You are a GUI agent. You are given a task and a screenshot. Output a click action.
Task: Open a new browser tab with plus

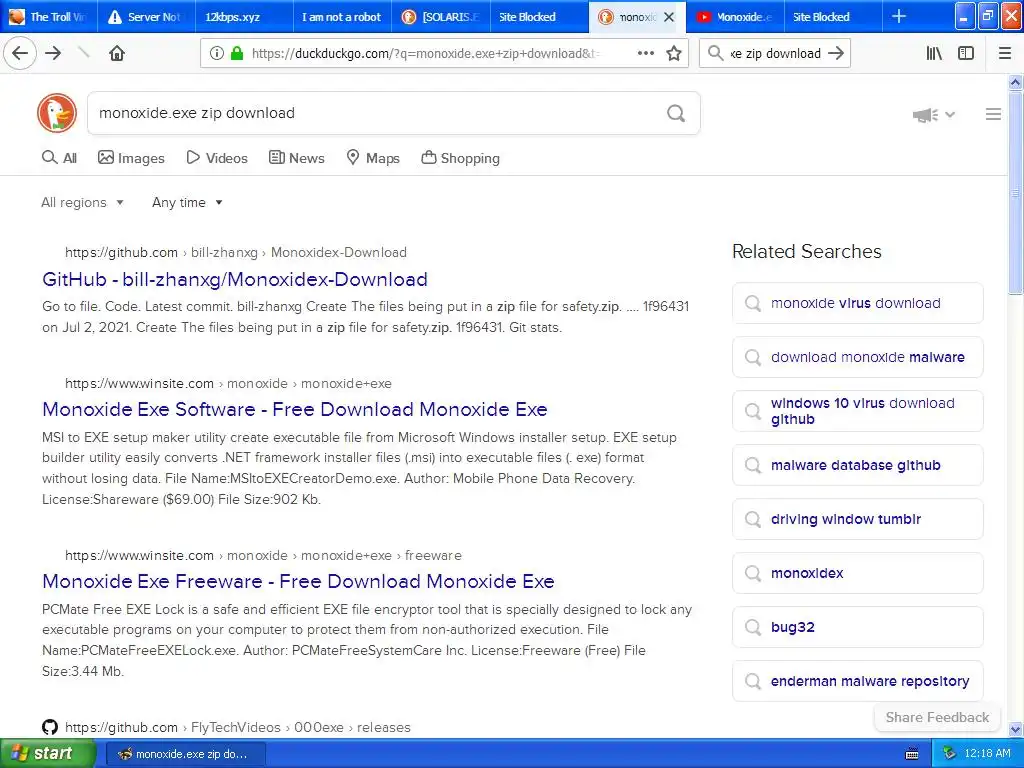tap(899, 16)
